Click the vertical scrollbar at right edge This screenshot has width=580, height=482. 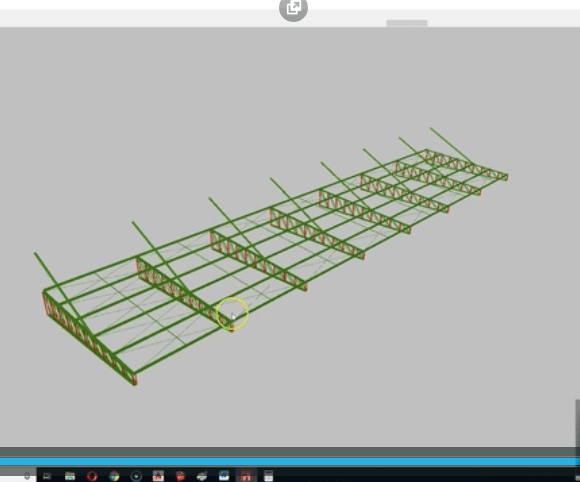pos(577,423)
